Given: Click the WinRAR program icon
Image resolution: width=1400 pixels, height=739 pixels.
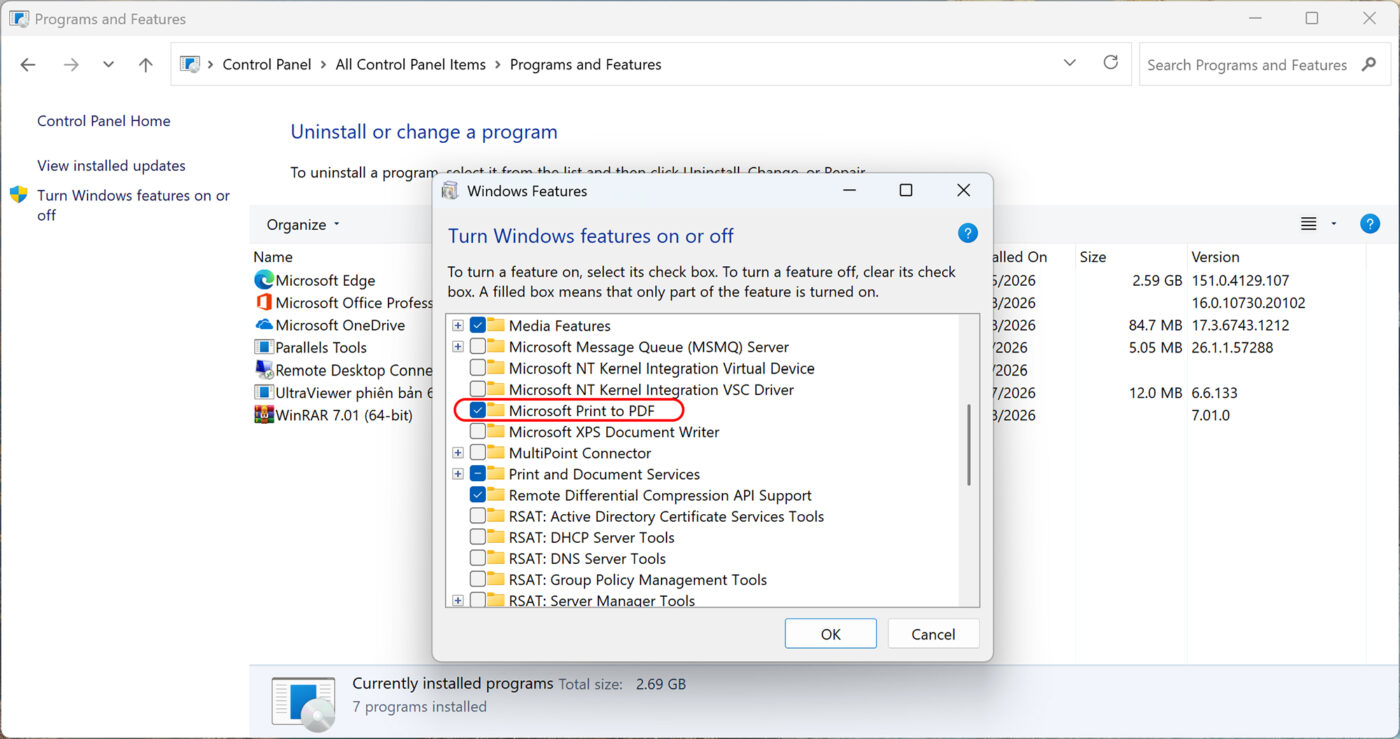Looking at the screenshot, I should click(x=264, y=415).
